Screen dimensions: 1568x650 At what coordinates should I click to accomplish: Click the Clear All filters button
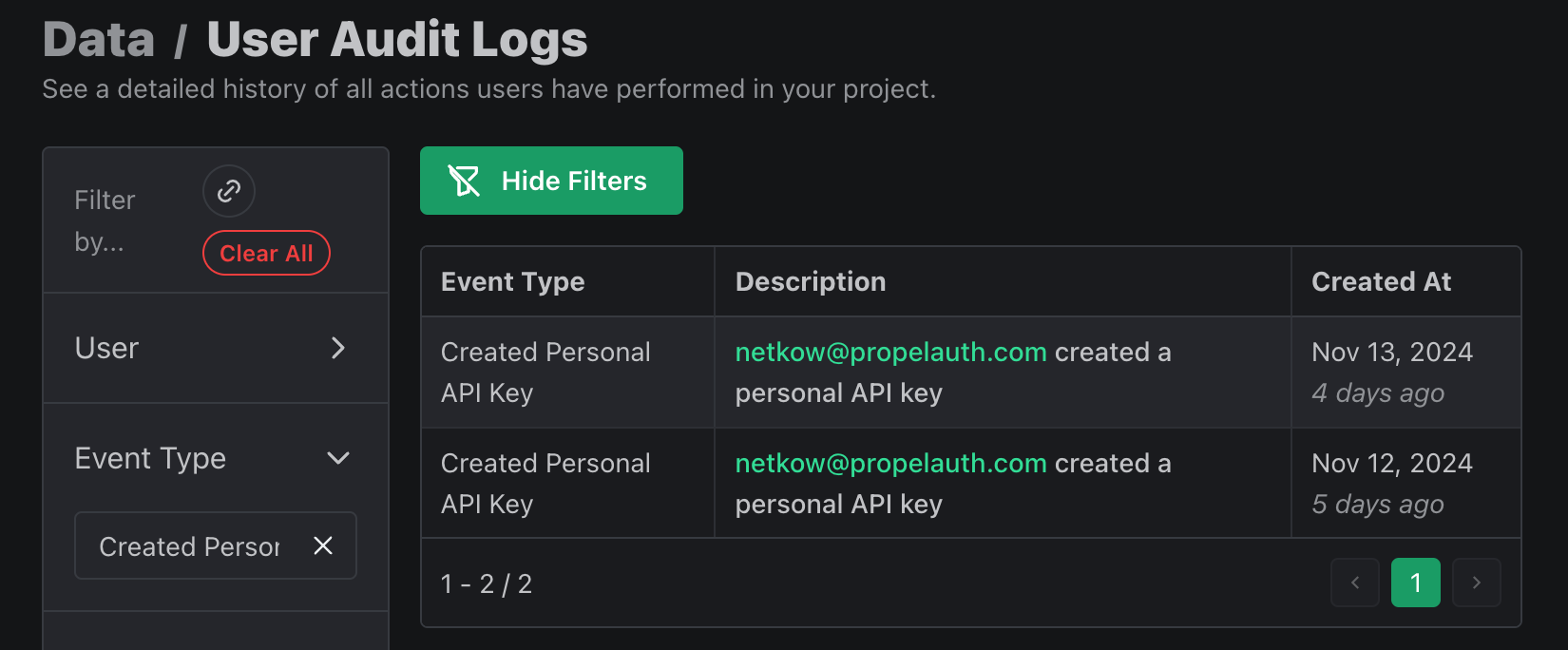pos(266,253)
